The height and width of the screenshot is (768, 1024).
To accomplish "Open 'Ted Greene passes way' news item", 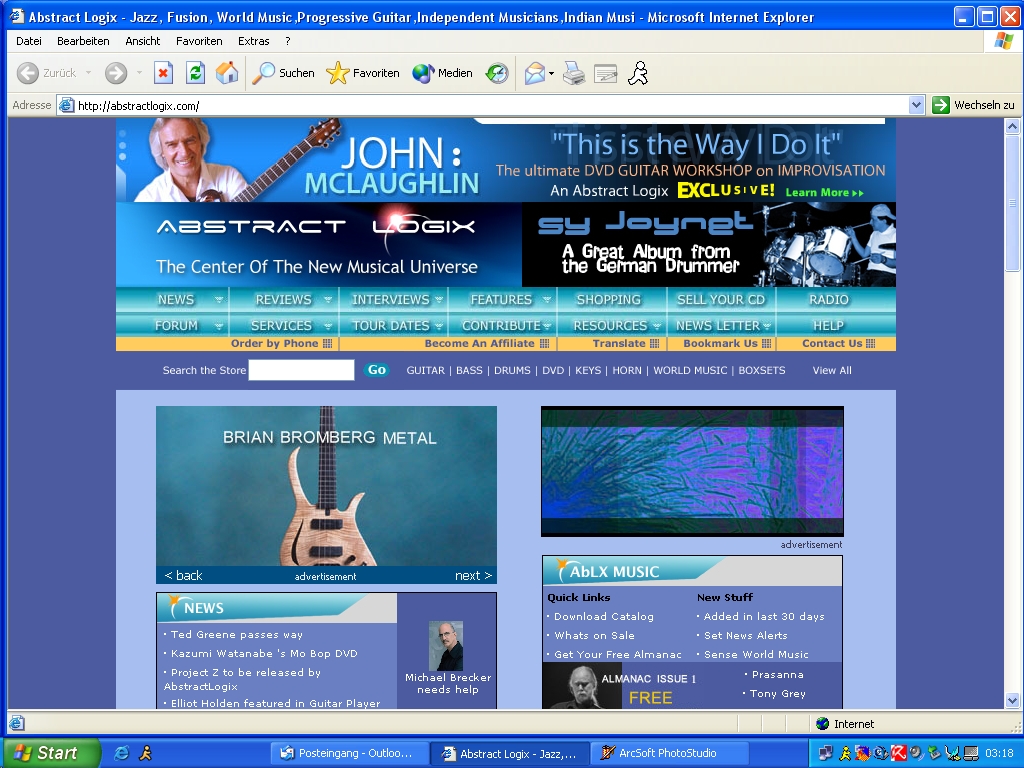I will [x=236, y=635].
